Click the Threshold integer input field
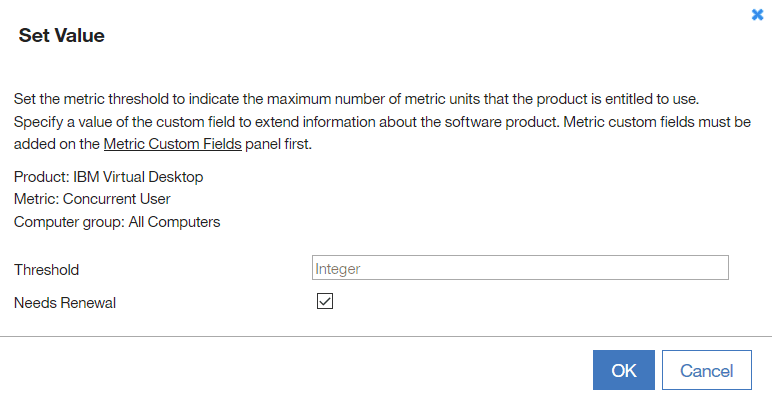 [520, 268]
